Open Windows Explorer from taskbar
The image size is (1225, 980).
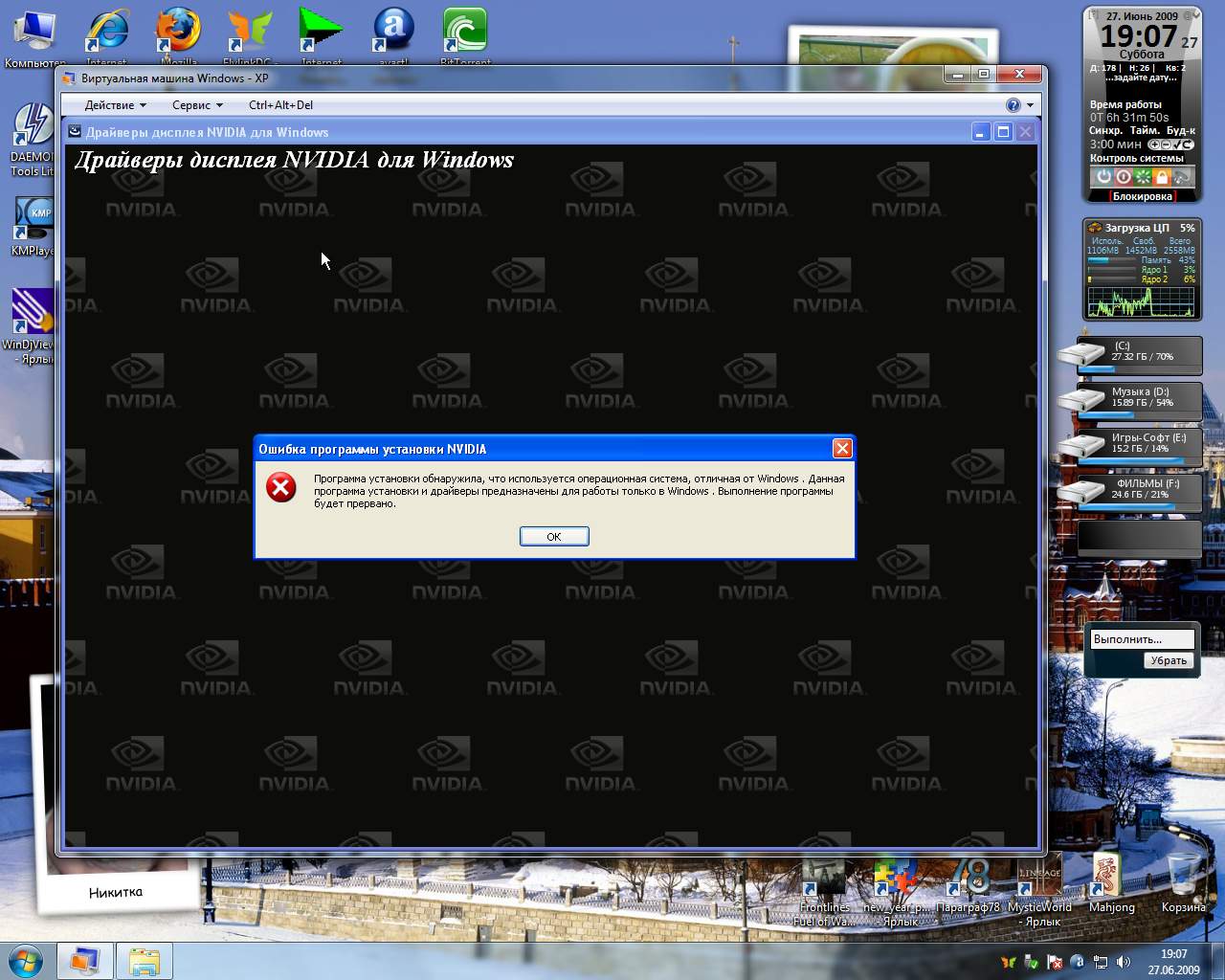point(145,961)
